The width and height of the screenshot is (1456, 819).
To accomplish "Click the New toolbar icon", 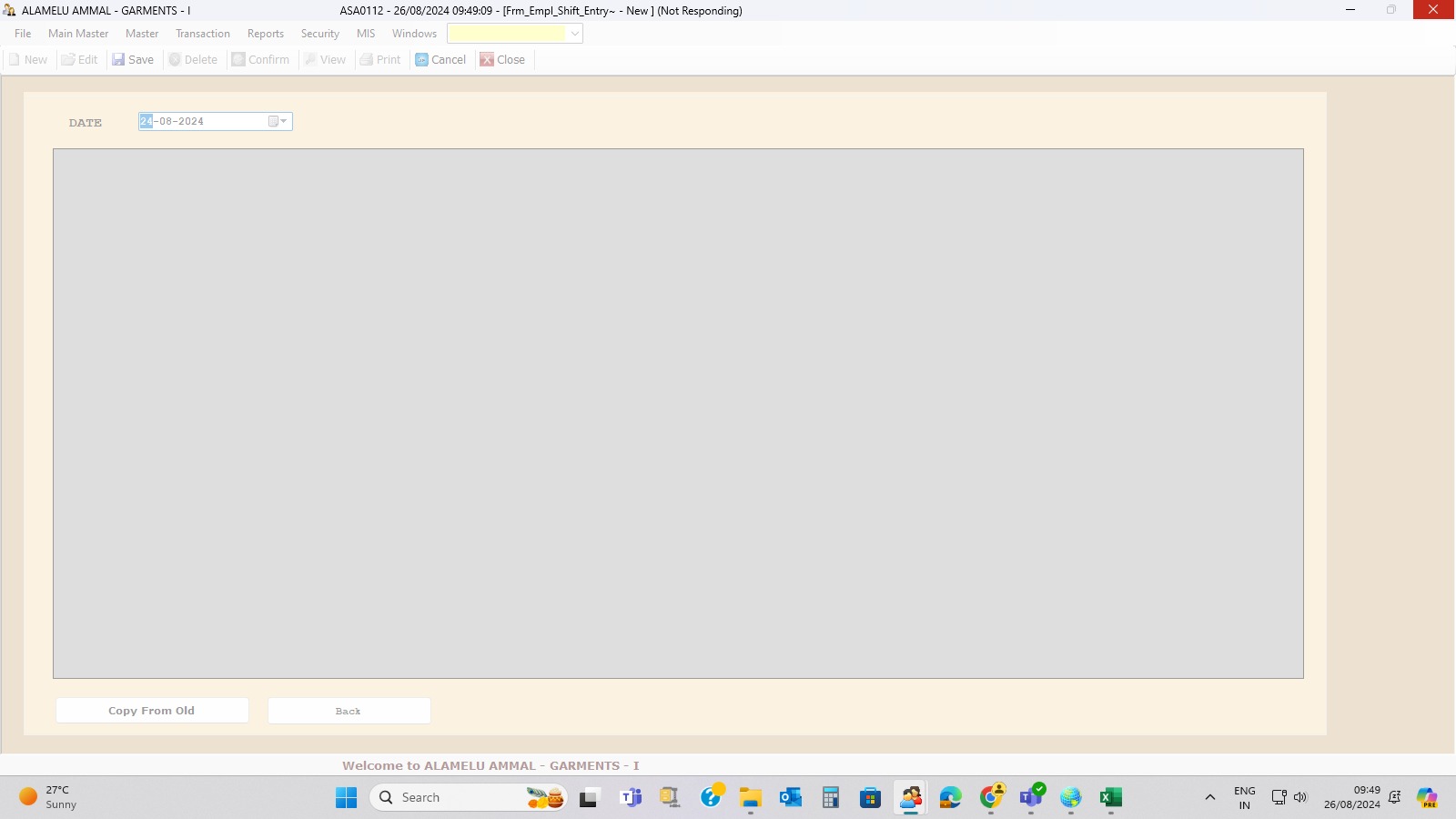I will click(x=15, y=60).
